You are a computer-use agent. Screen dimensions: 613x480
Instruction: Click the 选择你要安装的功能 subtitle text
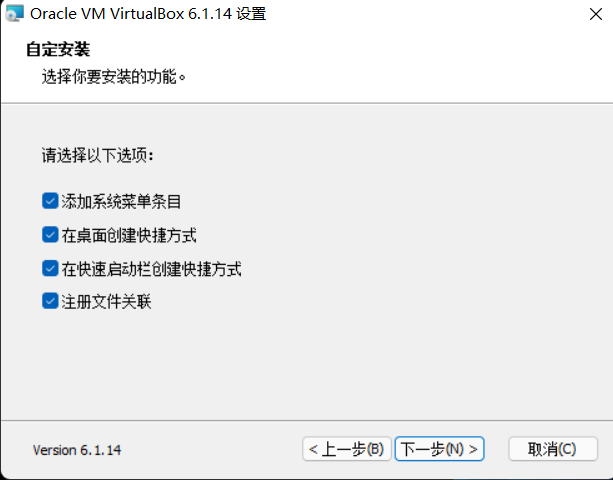coord(113,77)
